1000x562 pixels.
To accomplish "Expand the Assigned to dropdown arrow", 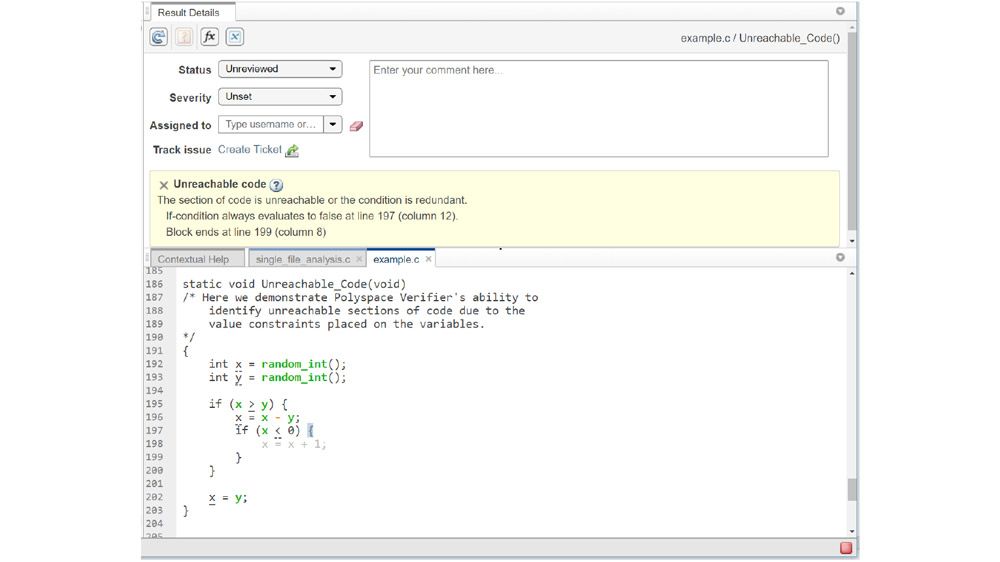I will point(333,125).
